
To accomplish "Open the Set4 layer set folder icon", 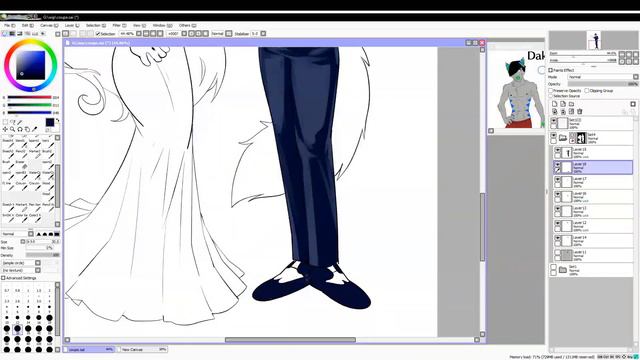I will click(x=563, y=138).
